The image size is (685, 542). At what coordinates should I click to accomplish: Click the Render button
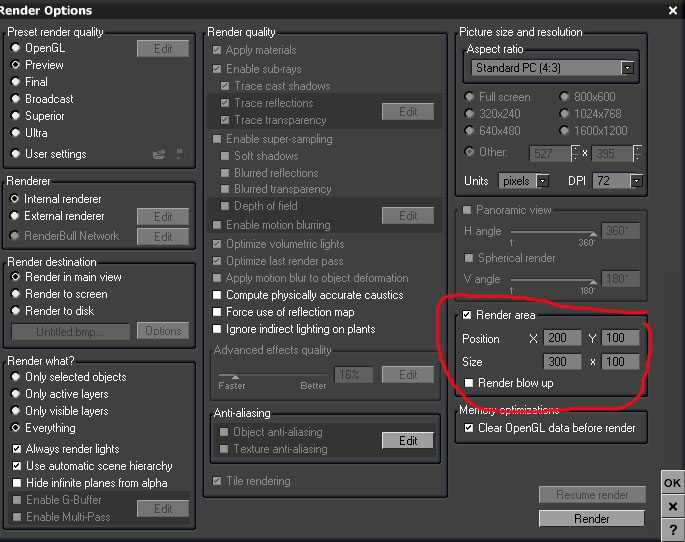[x=592, y=518]
